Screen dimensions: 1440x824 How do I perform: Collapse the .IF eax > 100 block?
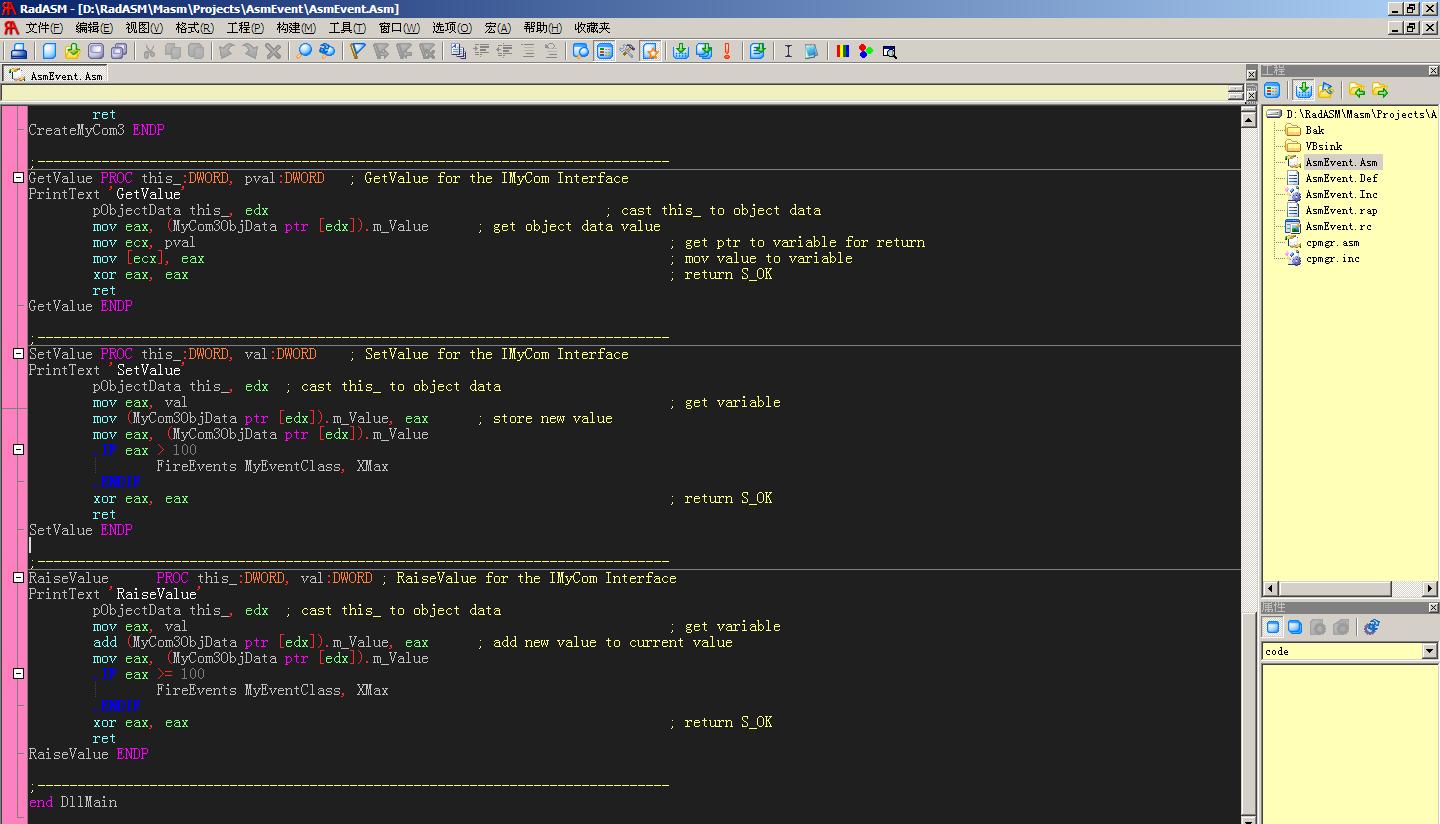pyautogui.click(x=18, y=450)
